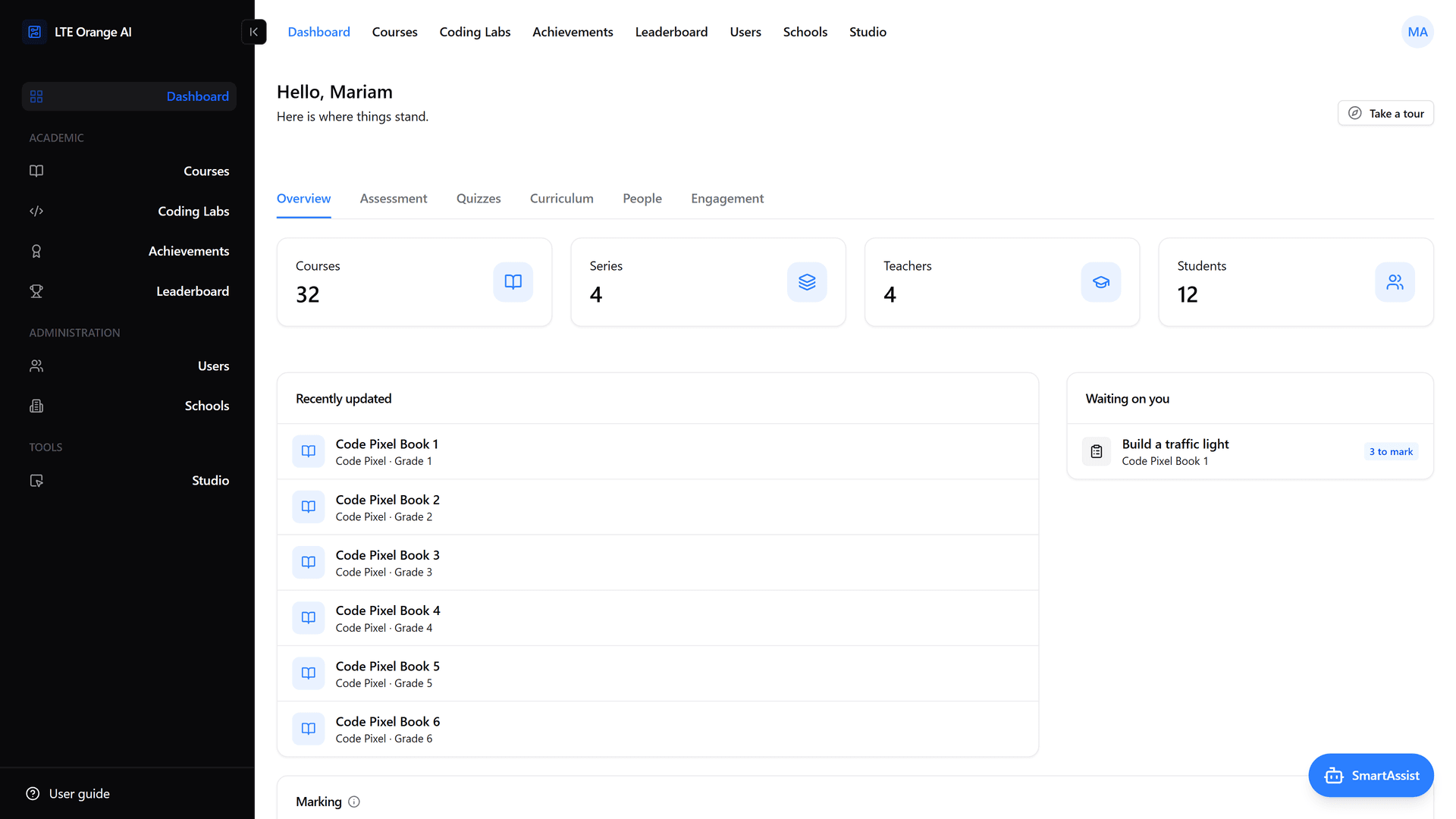
Task: Click the robot icon in SmartAssist button
Action: pos(1334,776)
